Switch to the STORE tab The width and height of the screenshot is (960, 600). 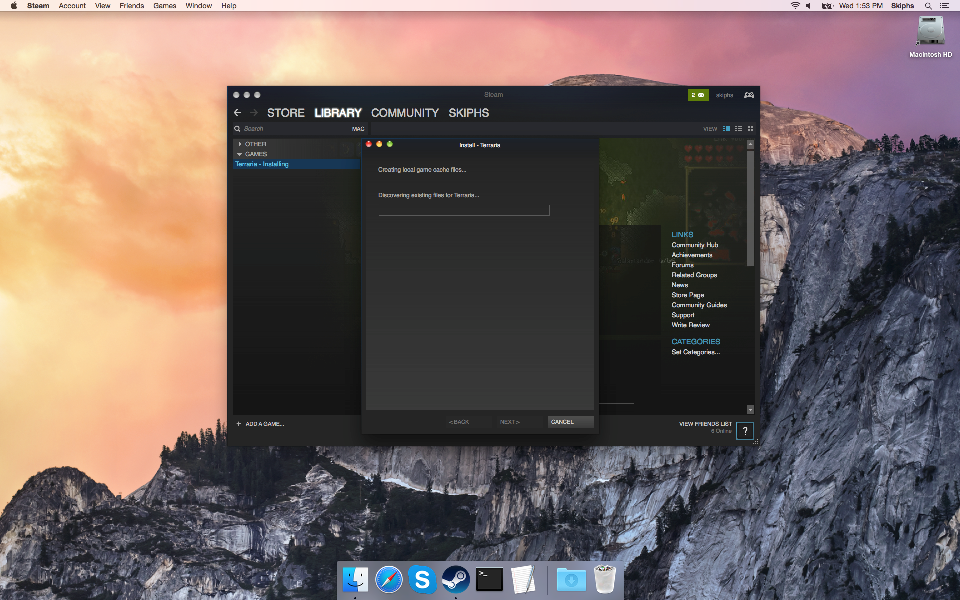tap(286, 113)
